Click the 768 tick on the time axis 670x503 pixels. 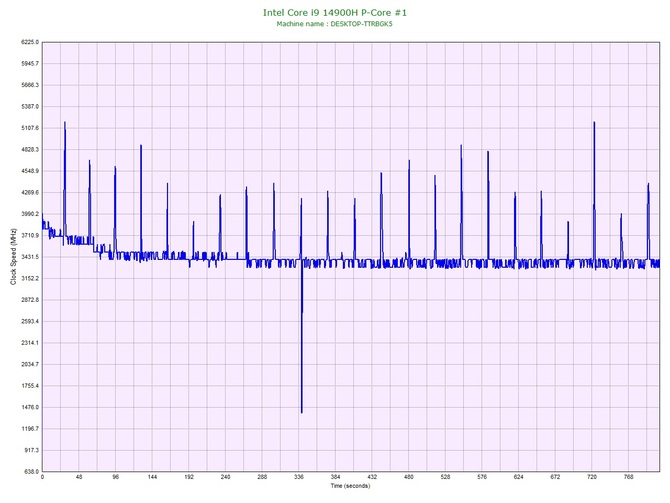[x=629, y=477]
